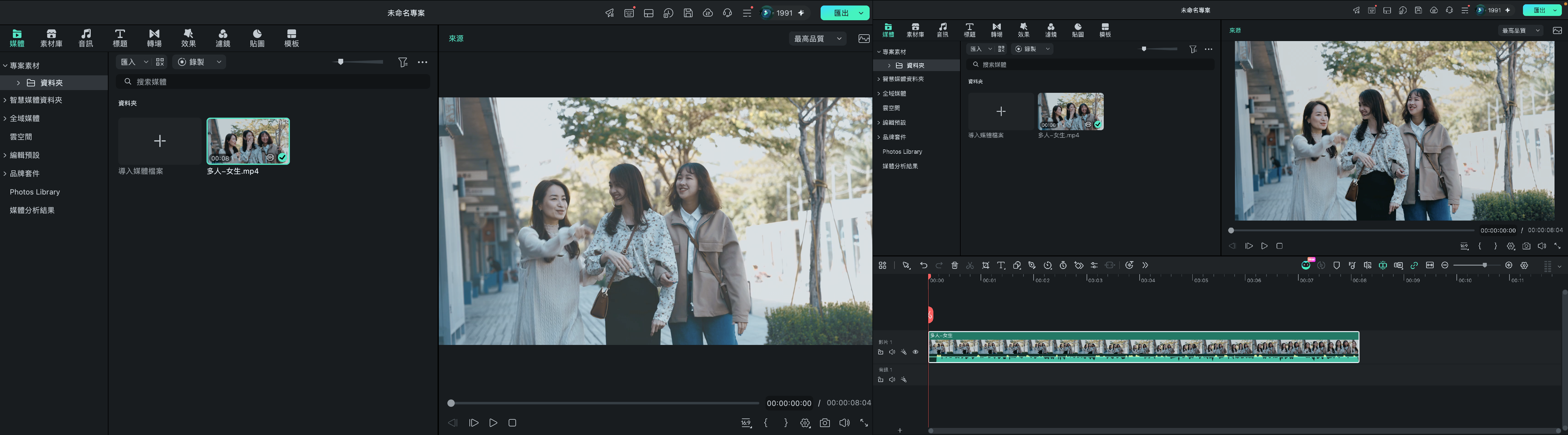Mute the 音訊 1 track speaker
This screenshot has width=1568, height=435.
pyautogui.click(x=892, y=380)
